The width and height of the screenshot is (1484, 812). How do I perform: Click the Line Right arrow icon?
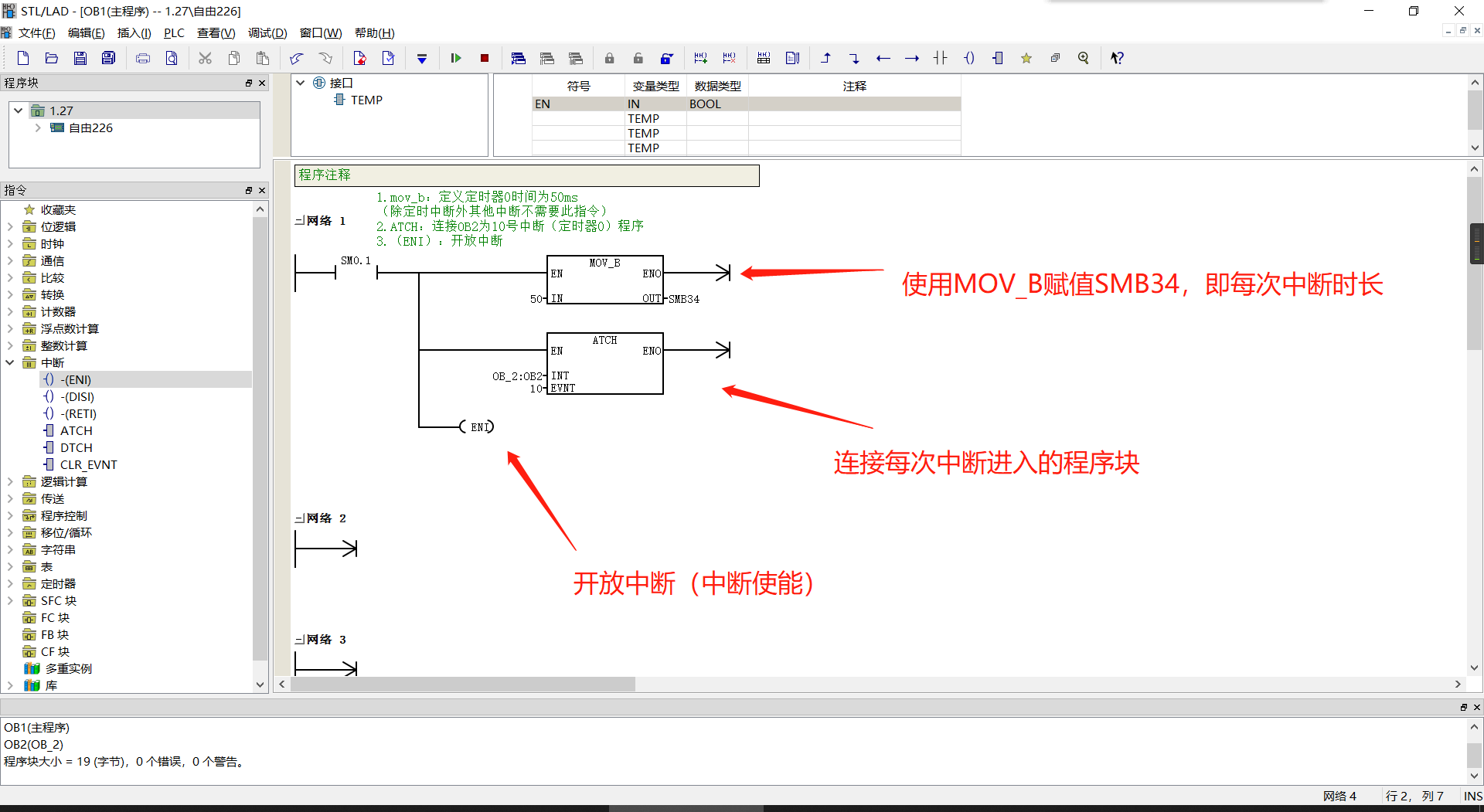(912, 58)
